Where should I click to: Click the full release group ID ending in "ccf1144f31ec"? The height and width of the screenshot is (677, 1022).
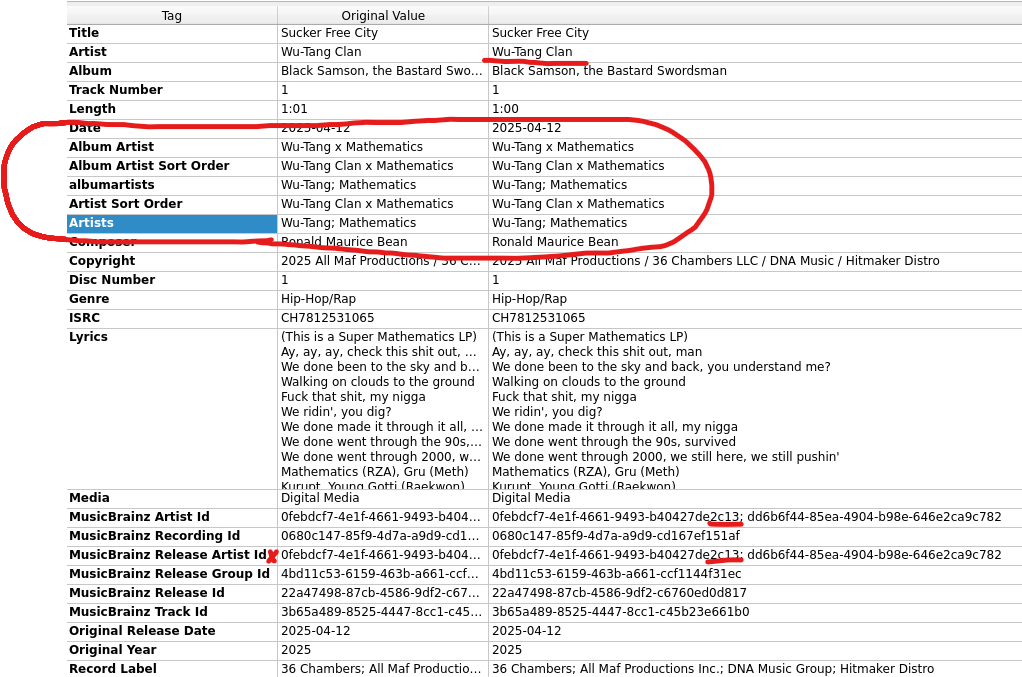[x=617, y=573]
